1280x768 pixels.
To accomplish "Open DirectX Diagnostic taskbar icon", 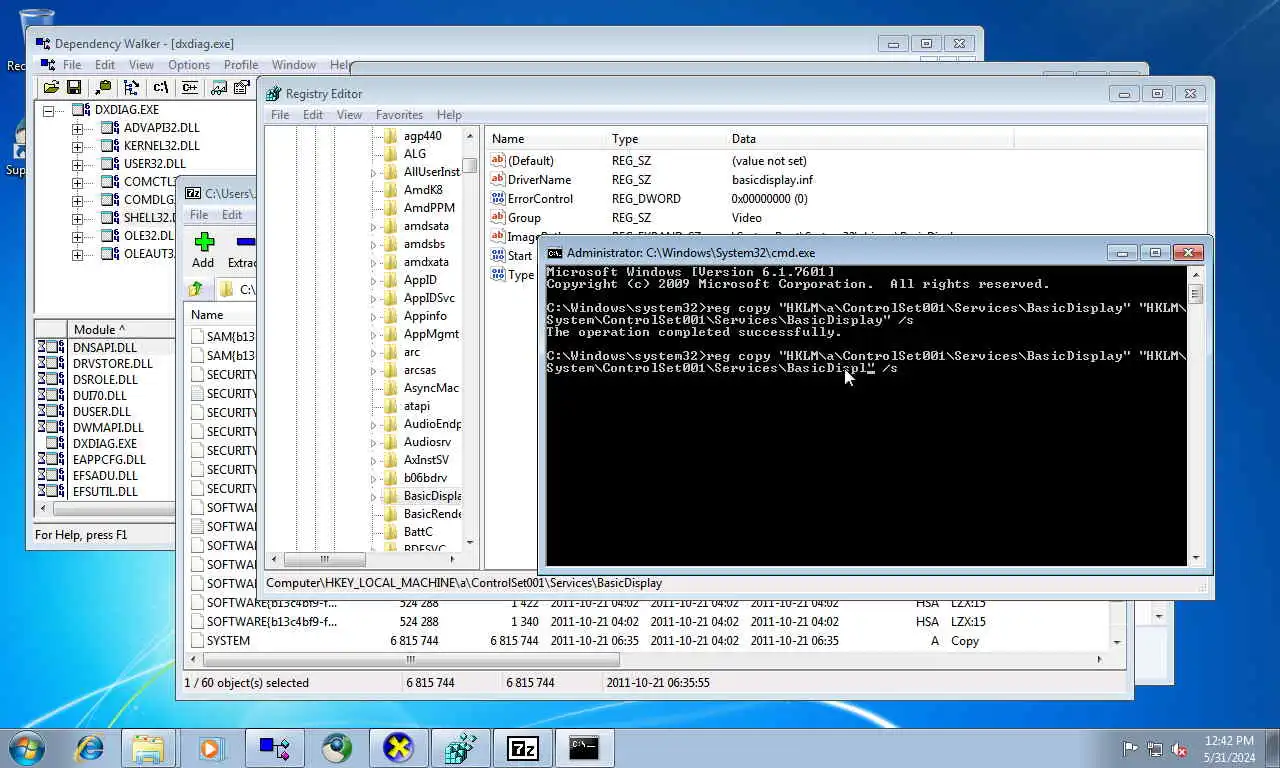I will point(398,747).
